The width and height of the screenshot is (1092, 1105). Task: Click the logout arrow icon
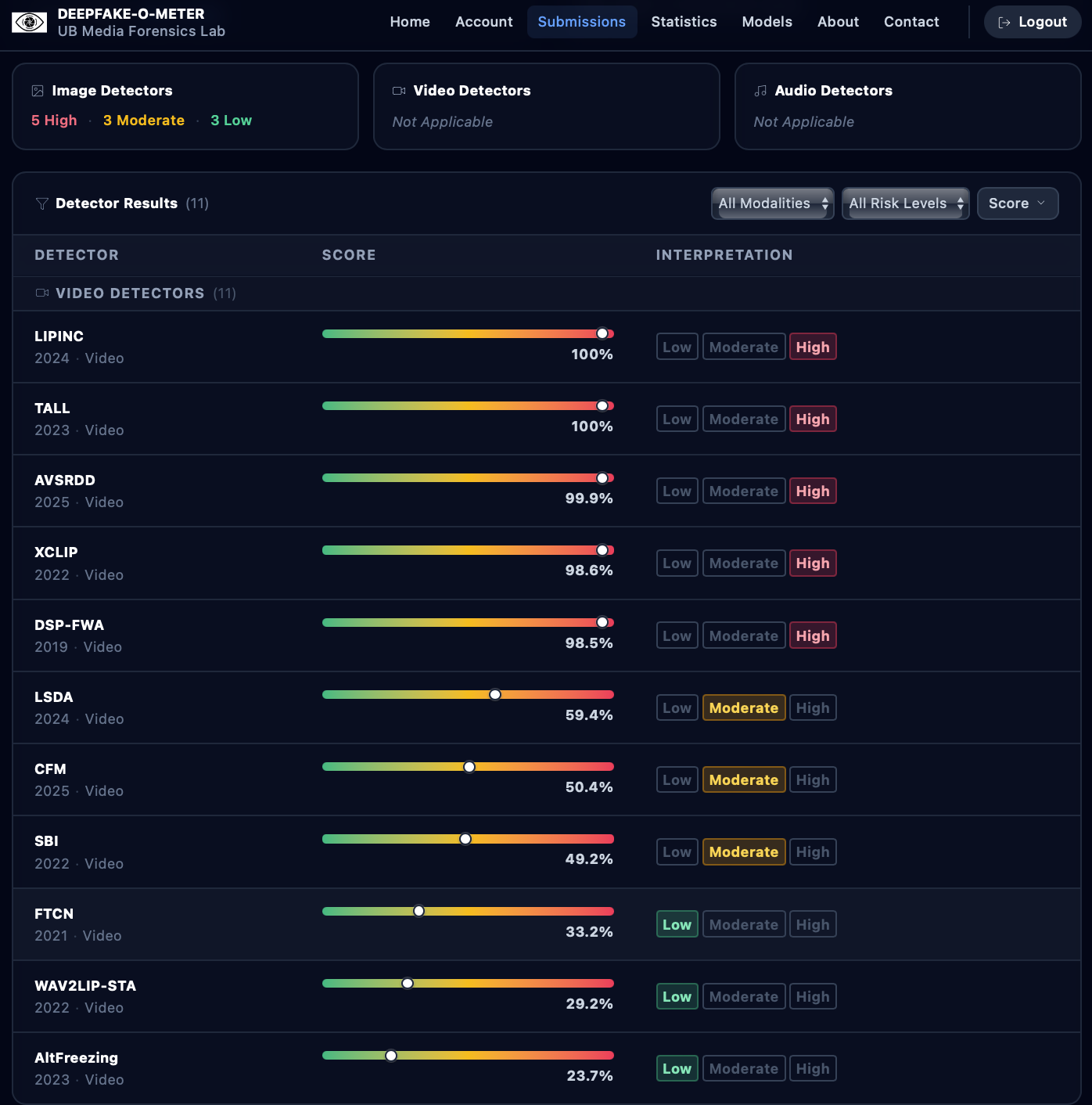point(1004,23)
